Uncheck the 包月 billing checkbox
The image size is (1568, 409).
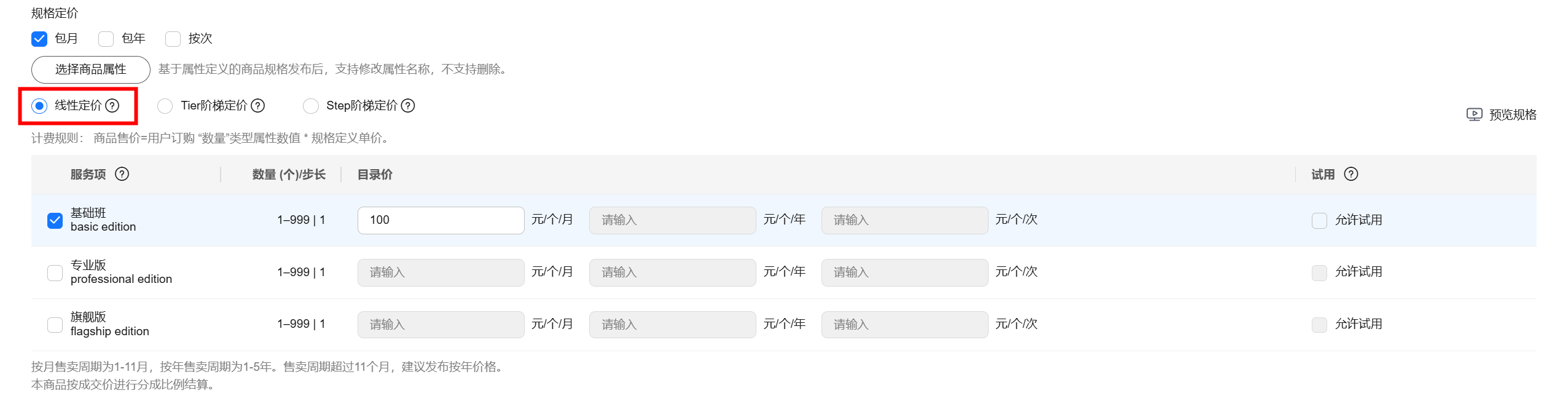pos(39,39)
